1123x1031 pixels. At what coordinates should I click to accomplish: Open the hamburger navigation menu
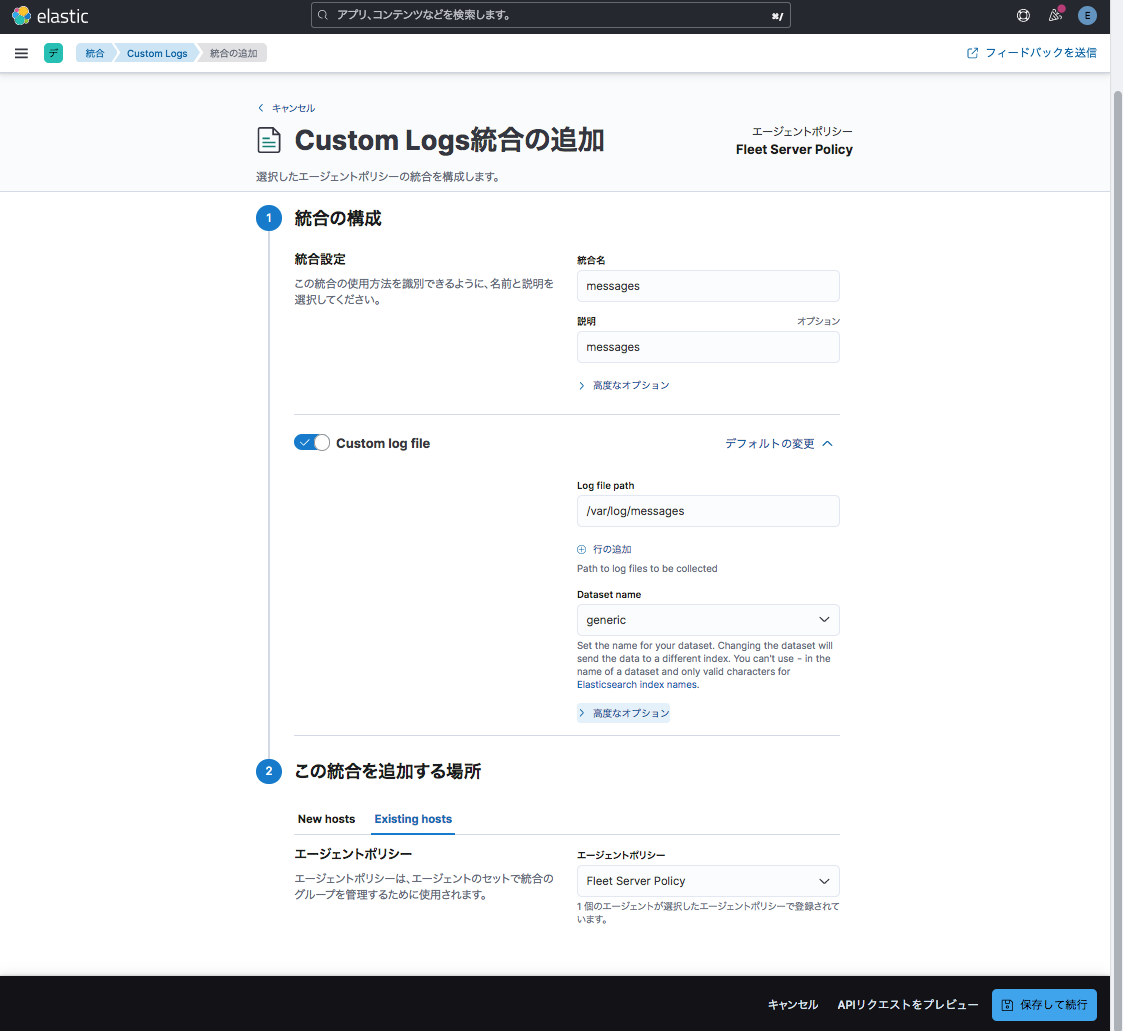coord(21,53)
